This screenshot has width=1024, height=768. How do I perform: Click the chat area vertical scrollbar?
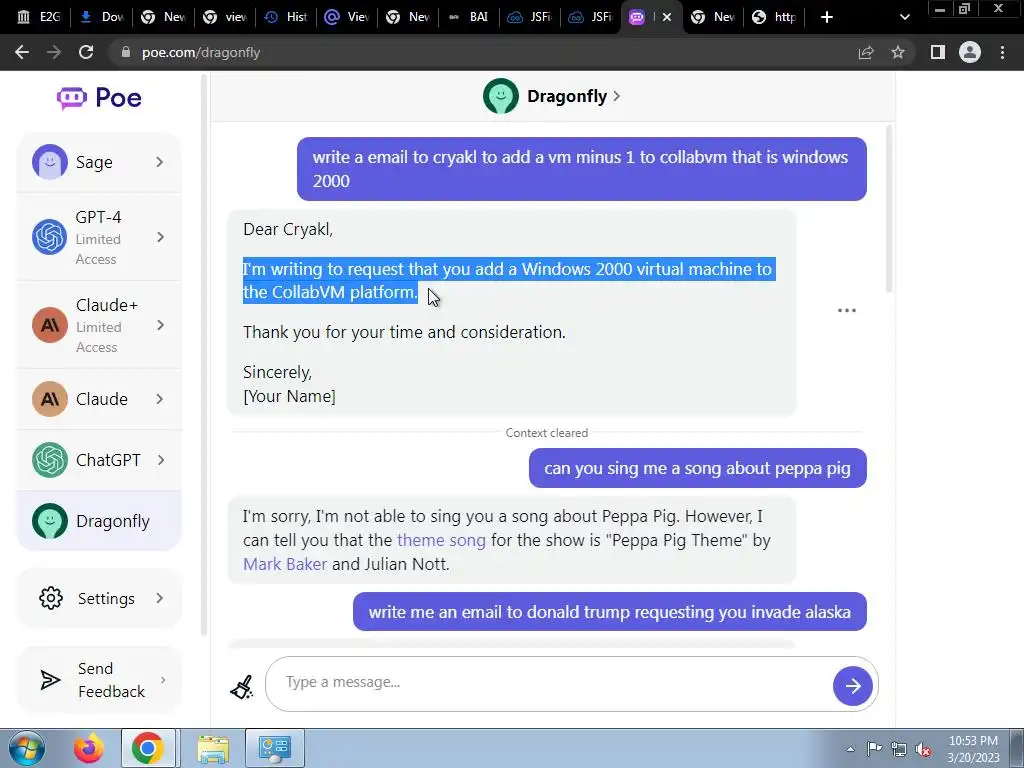pyautogui.click(x=888, y=209)
